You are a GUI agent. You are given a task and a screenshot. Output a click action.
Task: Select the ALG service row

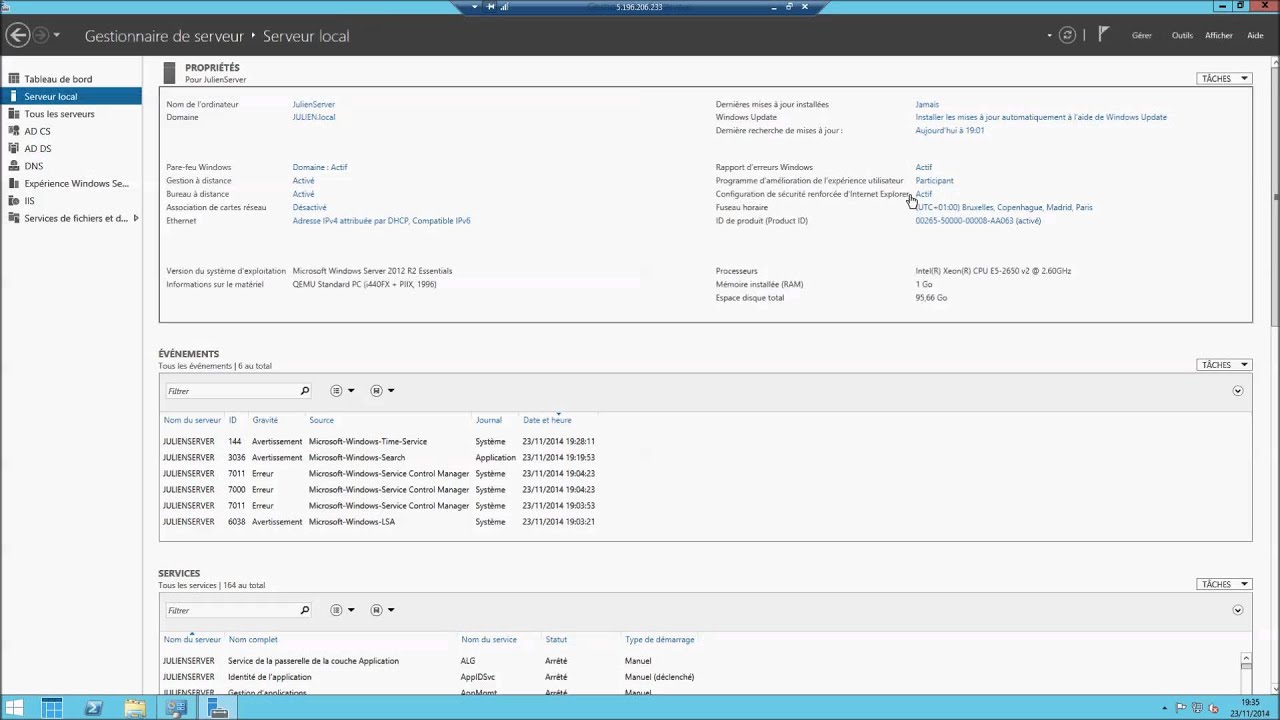pos(700,661)
